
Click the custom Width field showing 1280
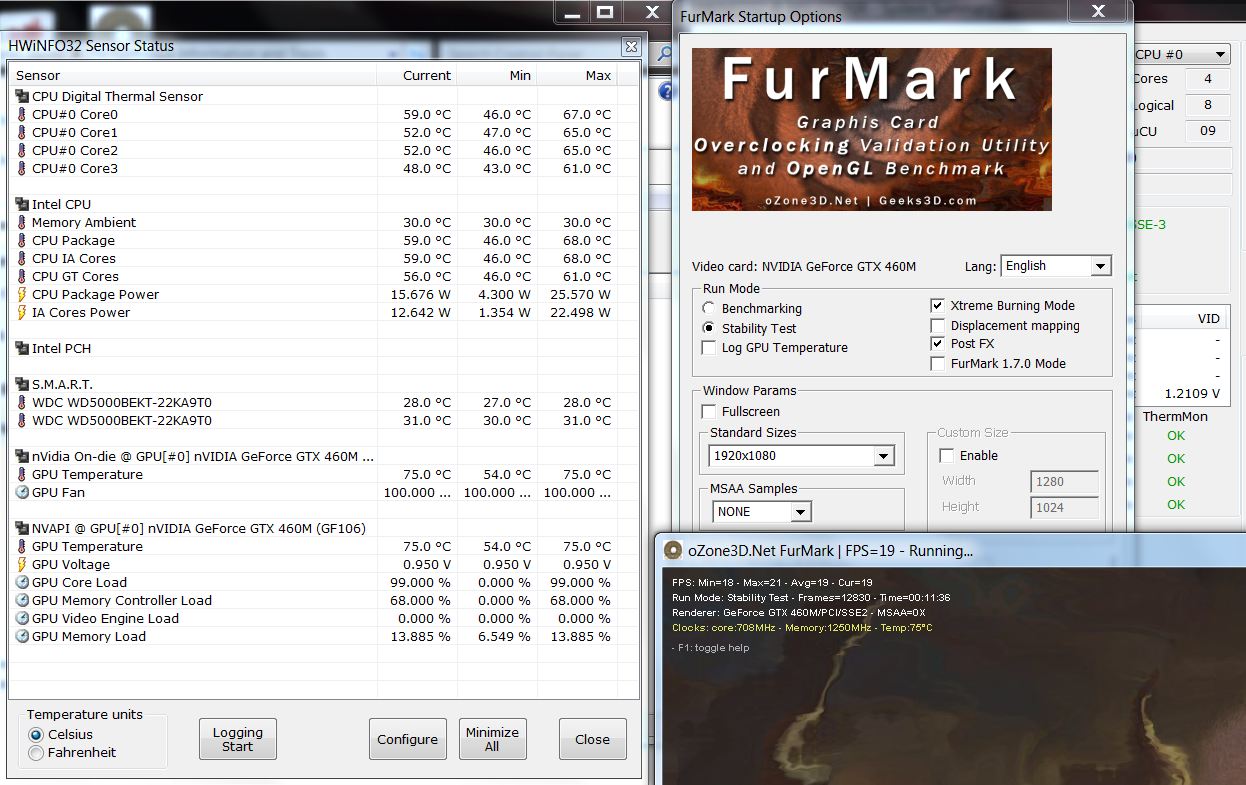pos(1064,481)
